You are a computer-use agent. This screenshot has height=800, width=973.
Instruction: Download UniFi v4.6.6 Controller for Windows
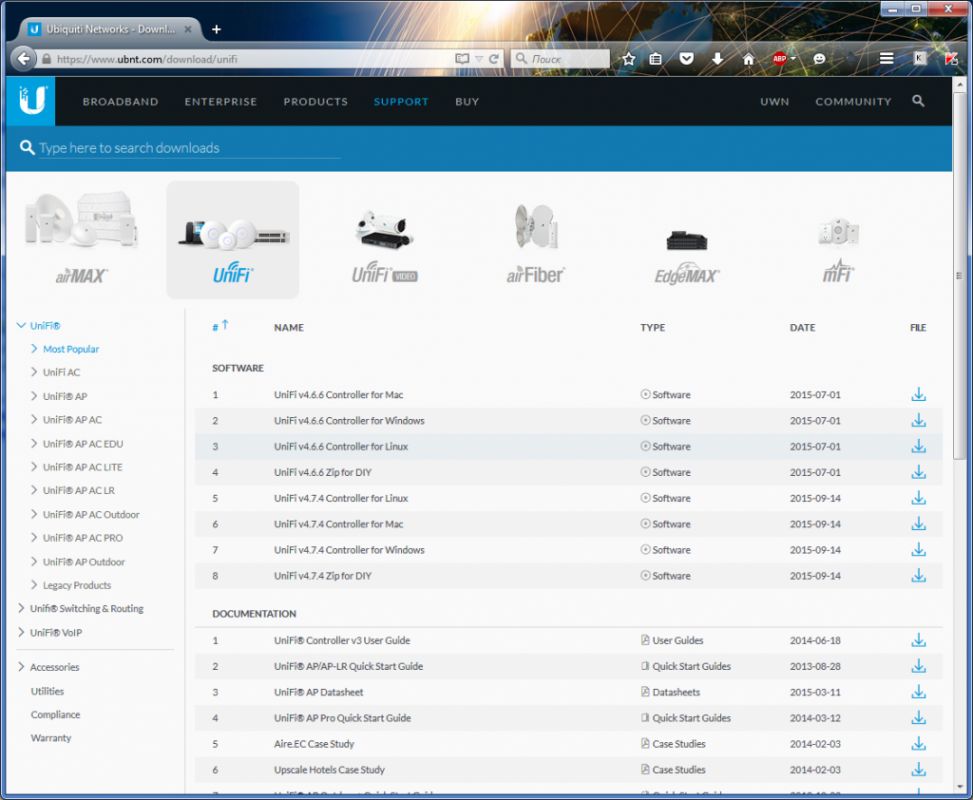point(918,421)
